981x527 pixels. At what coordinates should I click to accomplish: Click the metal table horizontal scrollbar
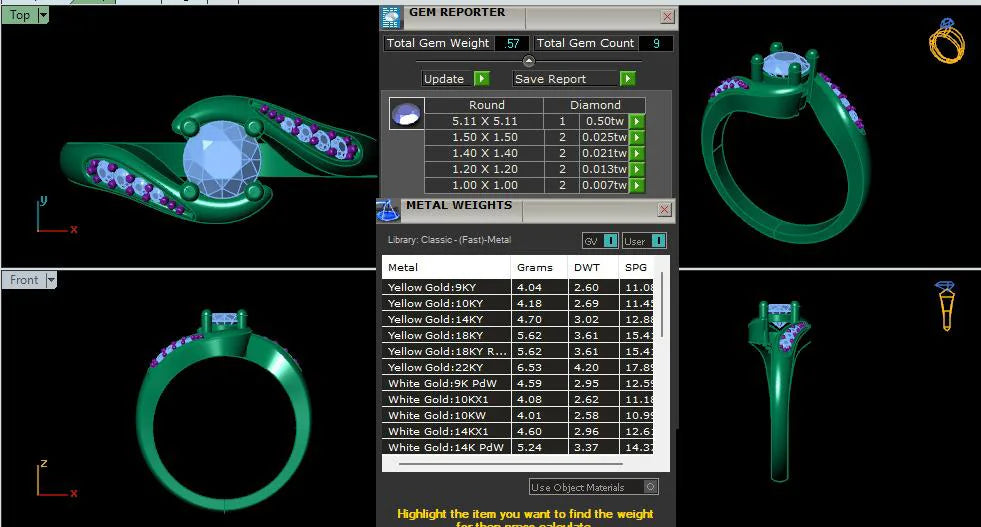pos(511,464)
